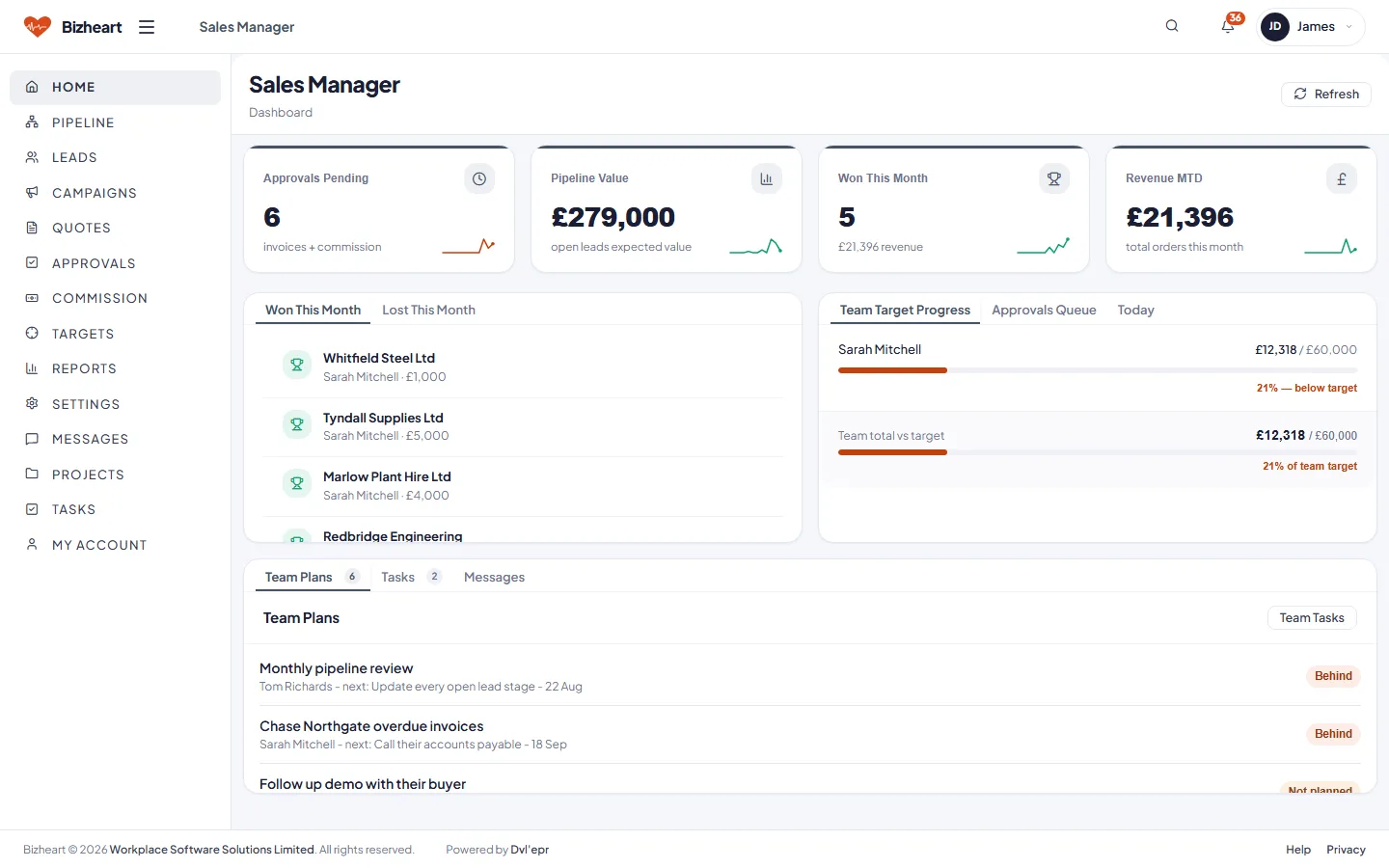Expand the James user dropdown chevron

click(1348, 27)
